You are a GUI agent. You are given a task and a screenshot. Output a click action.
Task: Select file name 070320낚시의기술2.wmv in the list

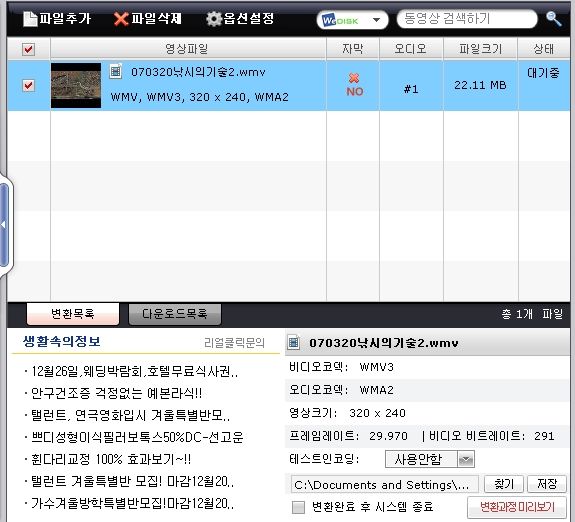click(x=198, y=72)
